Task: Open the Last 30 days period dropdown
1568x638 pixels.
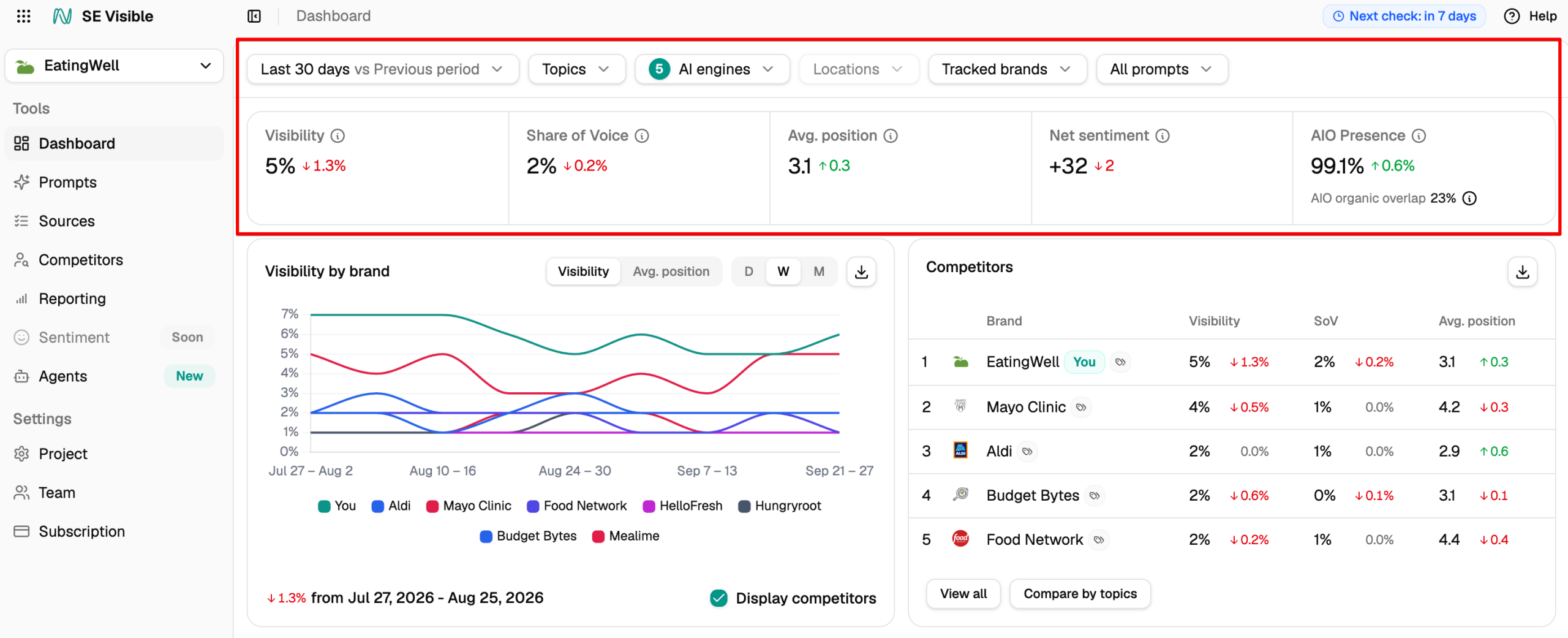Action: point(382,69)
